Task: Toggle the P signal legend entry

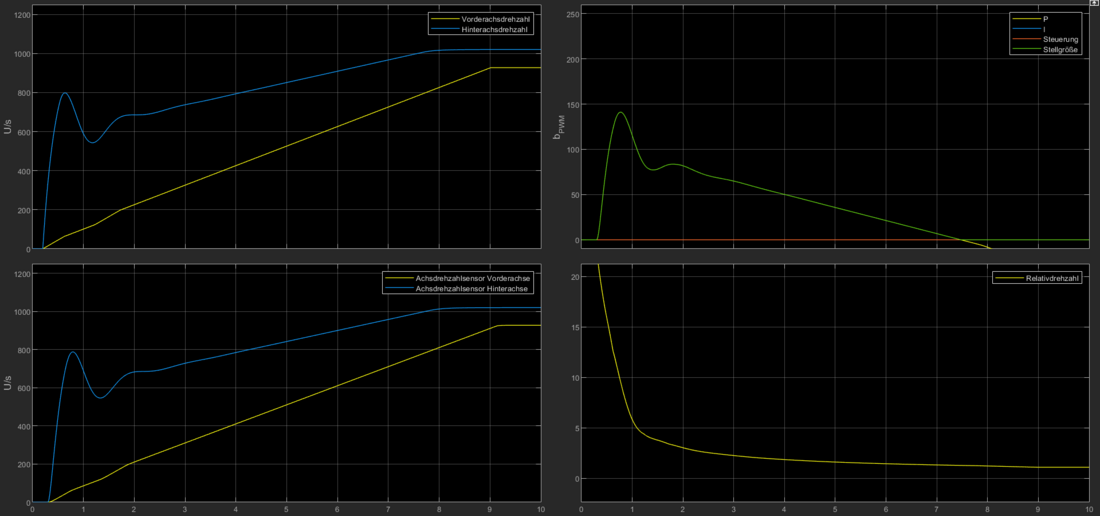Action: point(1046,18)
